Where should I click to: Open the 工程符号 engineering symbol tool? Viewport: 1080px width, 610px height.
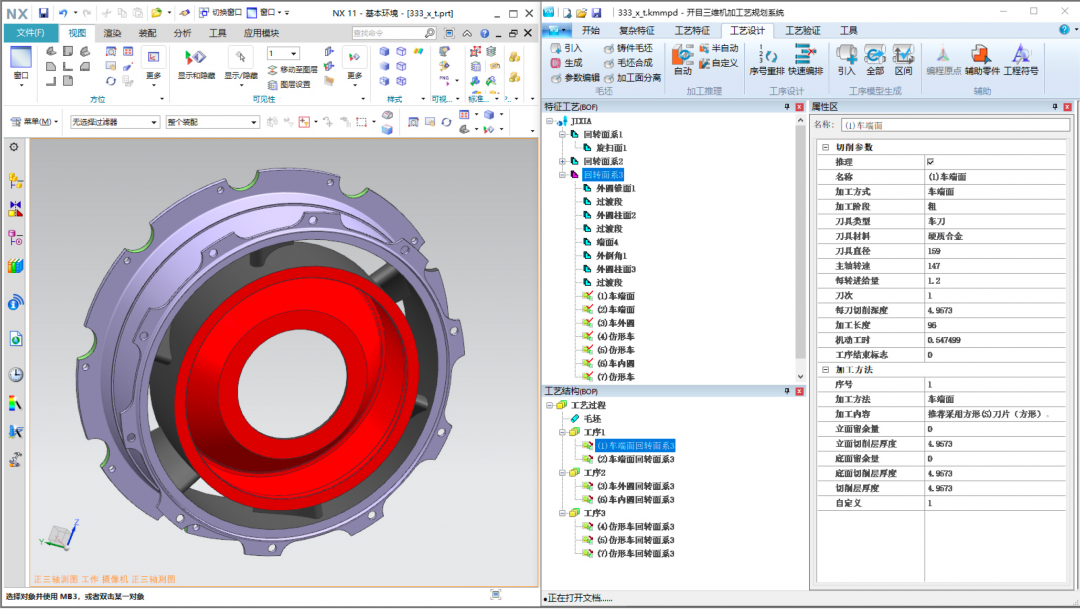tap(1020, 56)
